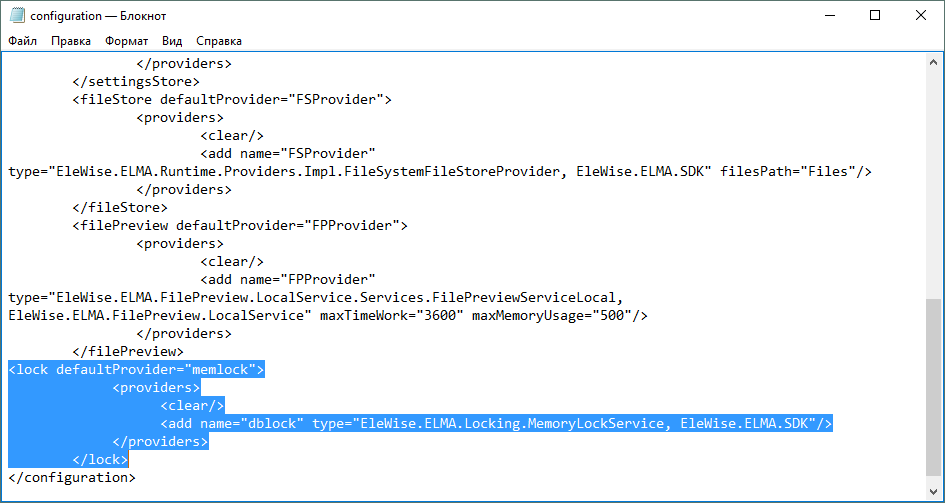The width and height of the screenshot is (945, 503).
Task: Maximize the Блокнот window
Action: 875,15
